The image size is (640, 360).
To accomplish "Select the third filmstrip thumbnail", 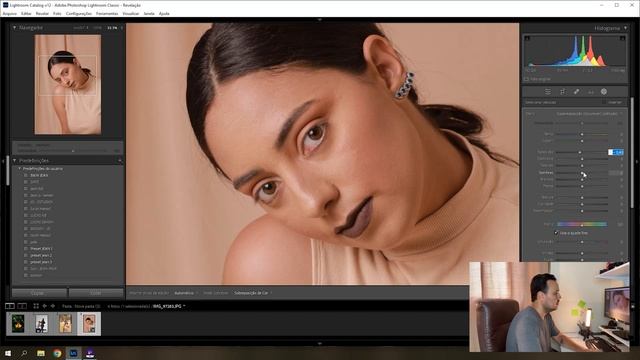I will pyautogui.click(x=65, y=324).
